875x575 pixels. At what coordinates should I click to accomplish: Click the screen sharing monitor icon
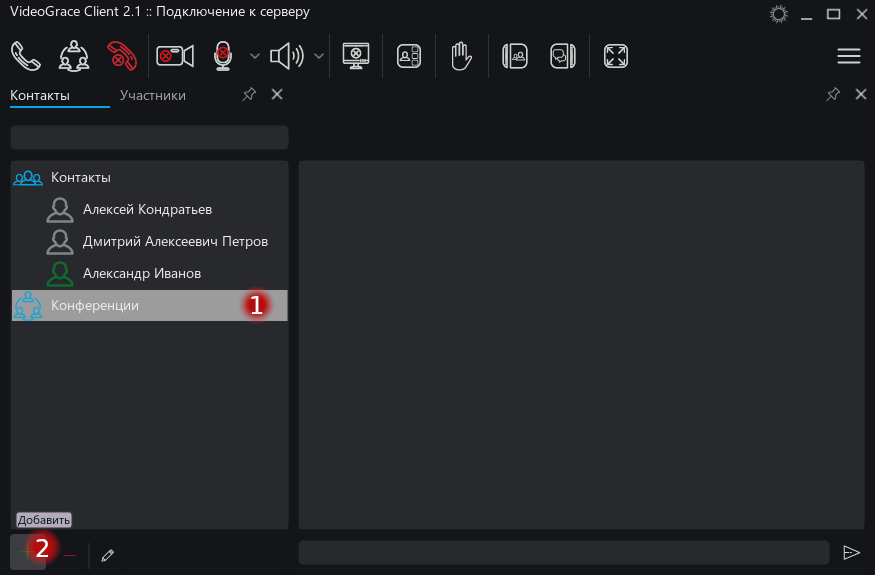357,56
